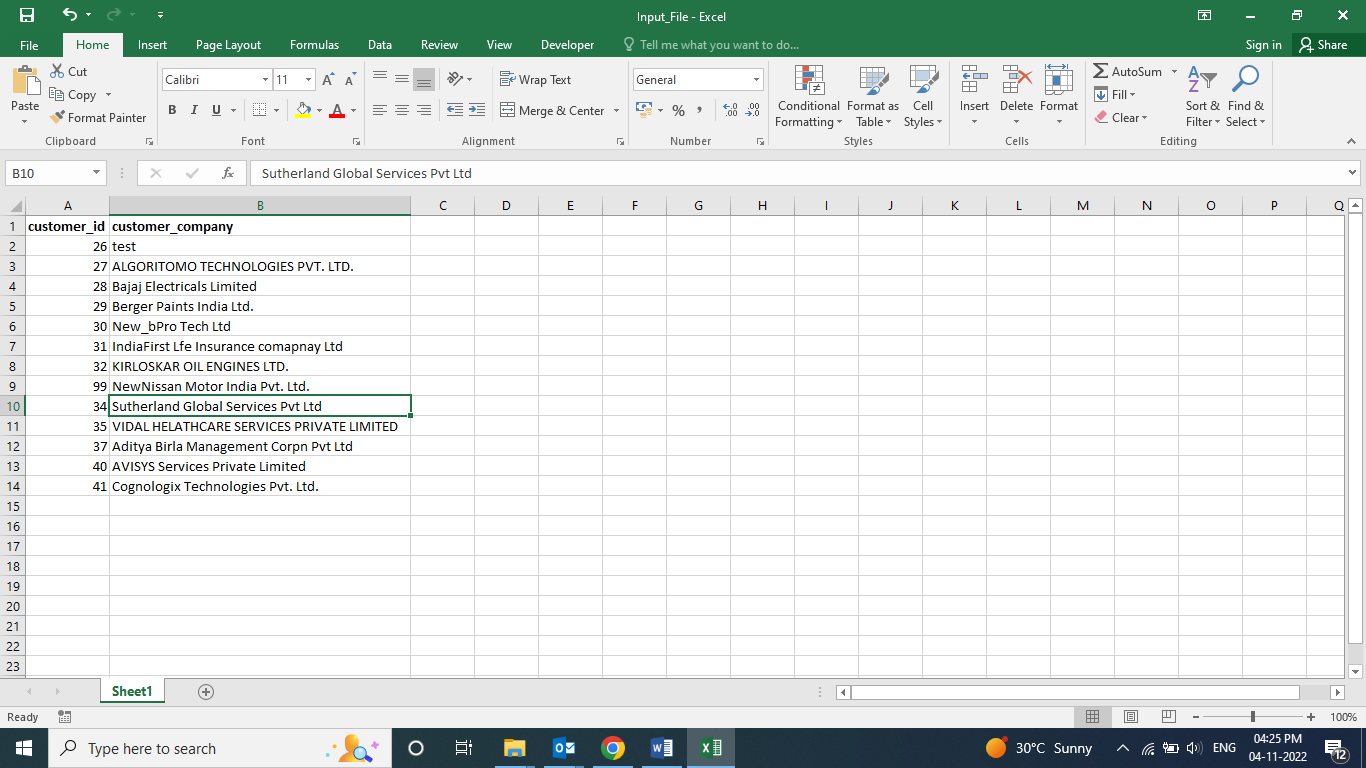This screenshot has width=1366, height=768.
Task: Switch to the Formulas ribbon tab
Action: click(314, 45)
